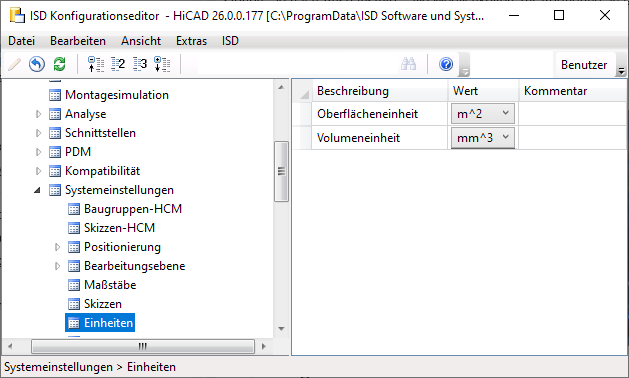Image resolution: width=629 pixels, height=378 pixels.
Task: Click the table icon next to Schnittstellen
Action: [55, 133]
